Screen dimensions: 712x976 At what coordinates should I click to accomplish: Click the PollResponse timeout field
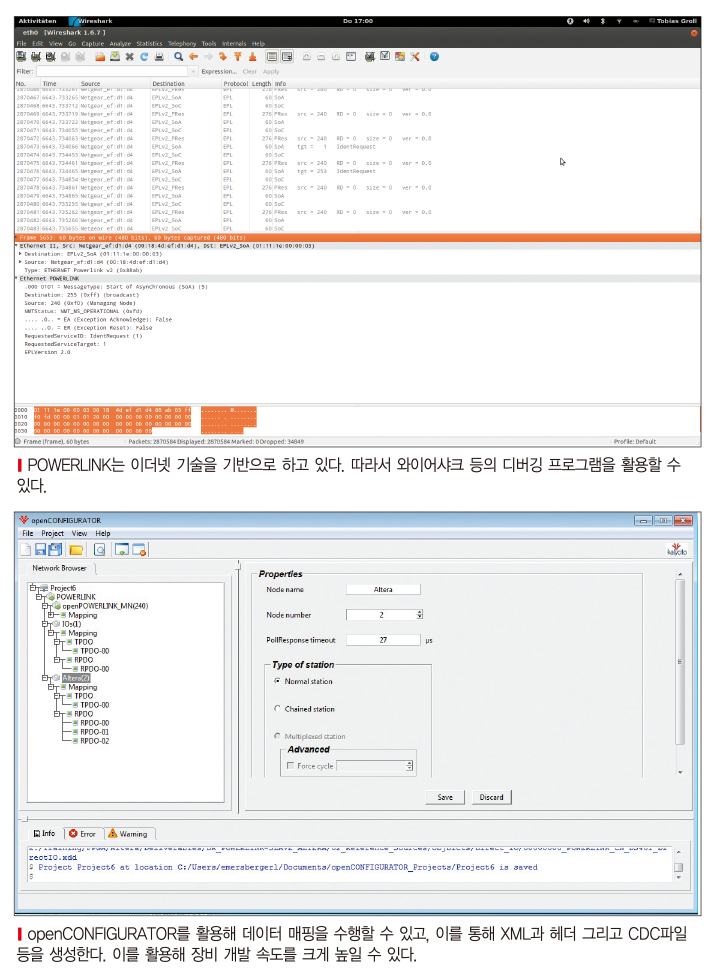click(383, 640)
